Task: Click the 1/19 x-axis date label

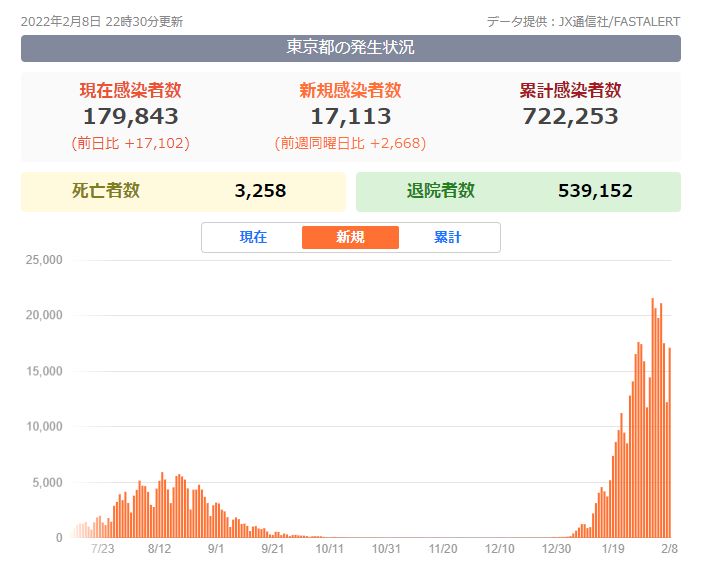Action: coord(613,549)
